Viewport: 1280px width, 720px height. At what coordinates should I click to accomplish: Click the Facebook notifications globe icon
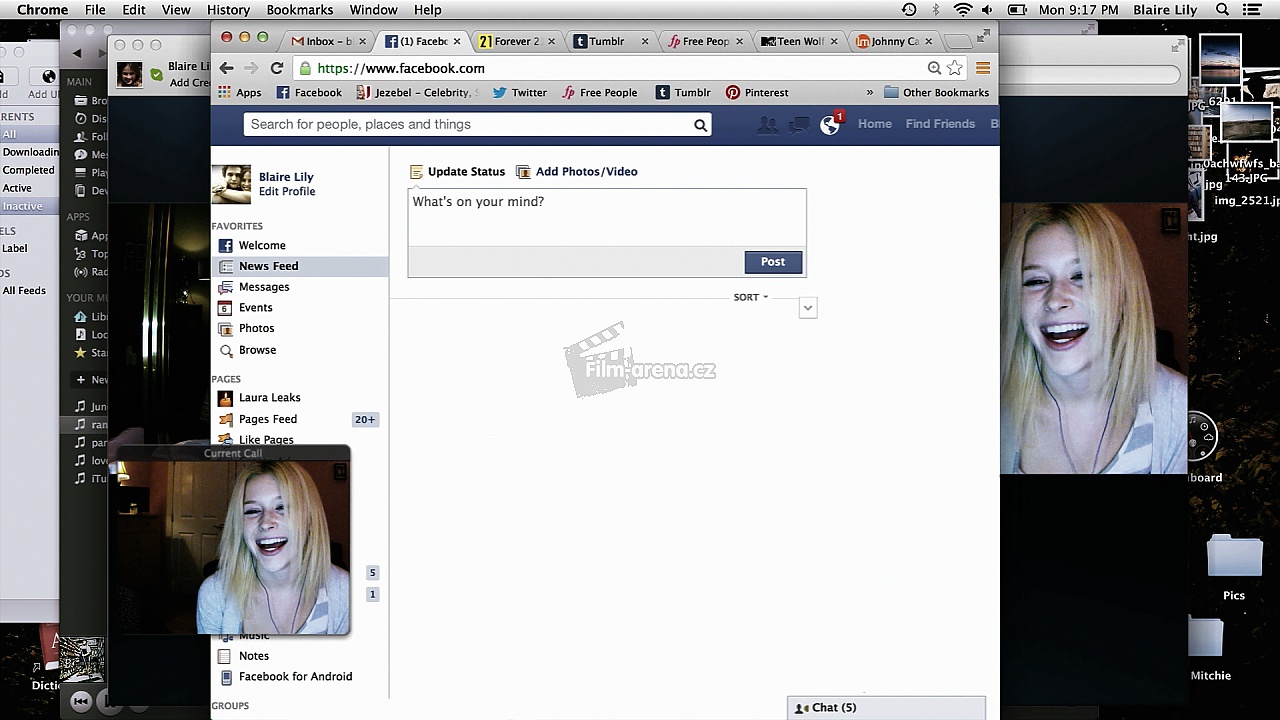click(x=830, y=125)
